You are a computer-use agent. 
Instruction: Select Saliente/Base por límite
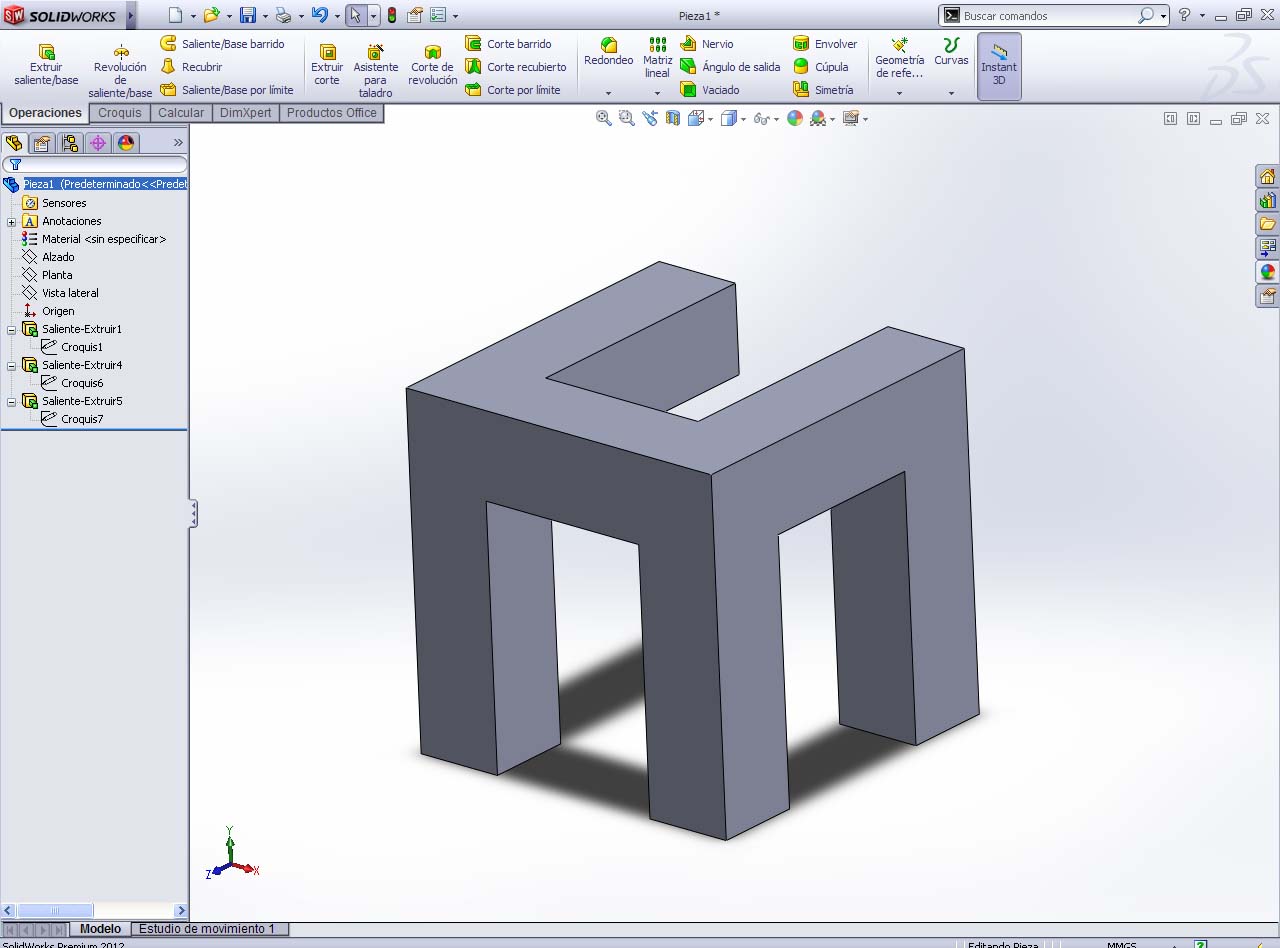(227, 90)
